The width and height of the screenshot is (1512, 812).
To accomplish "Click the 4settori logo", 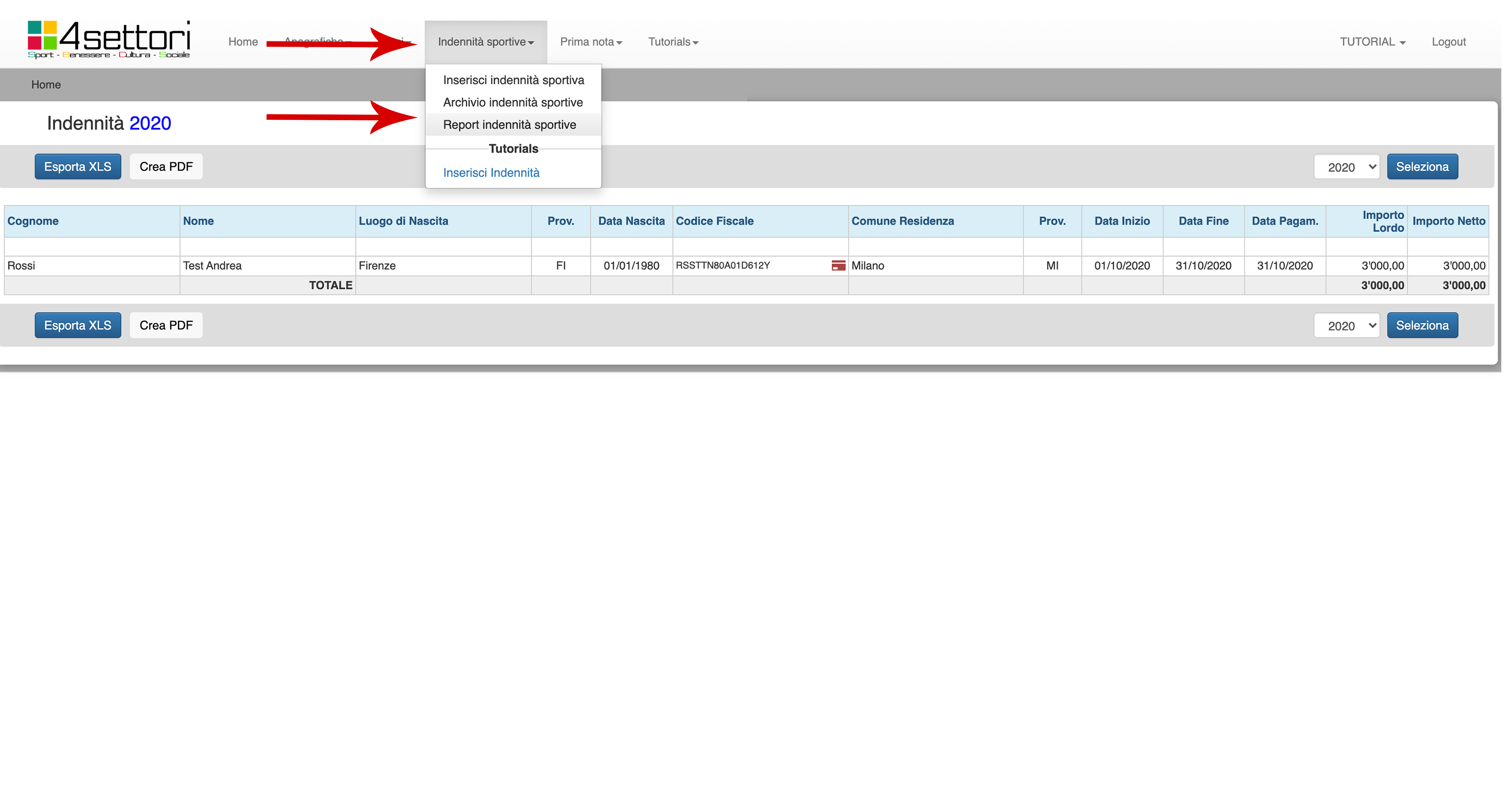I will pyautogui.click(x=109, y=40).
